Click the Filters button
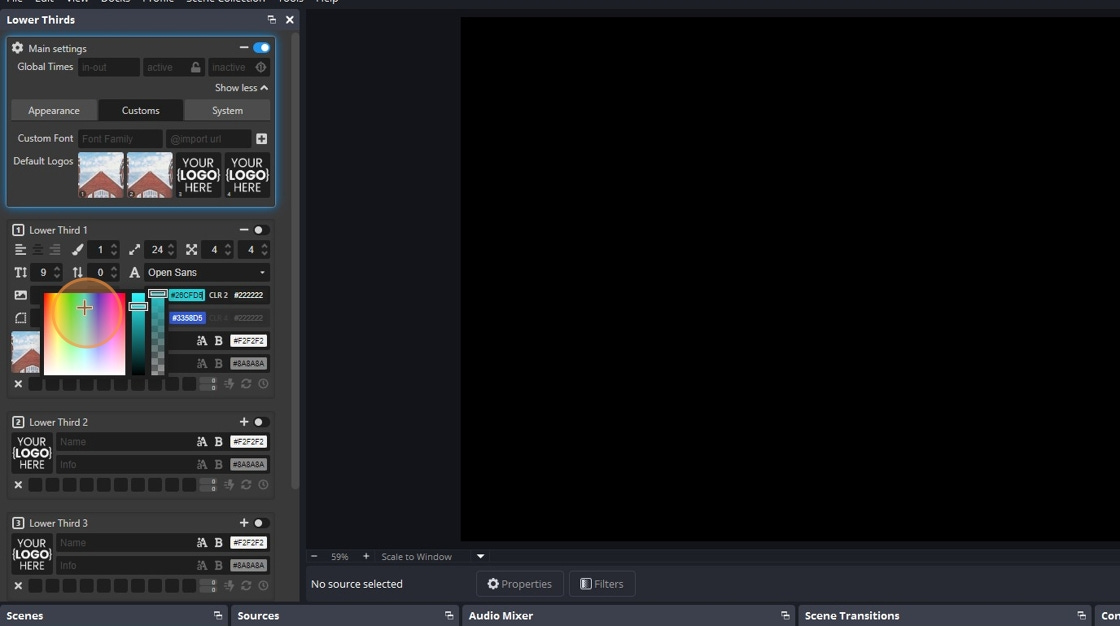 tap(601, 584)
